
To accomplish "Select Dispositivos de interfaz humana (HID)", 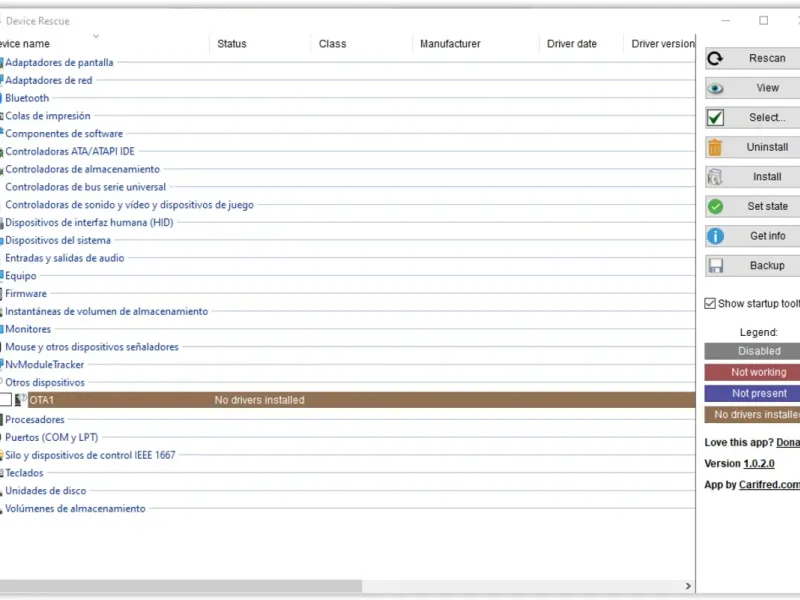I will (x=89, y=222).
